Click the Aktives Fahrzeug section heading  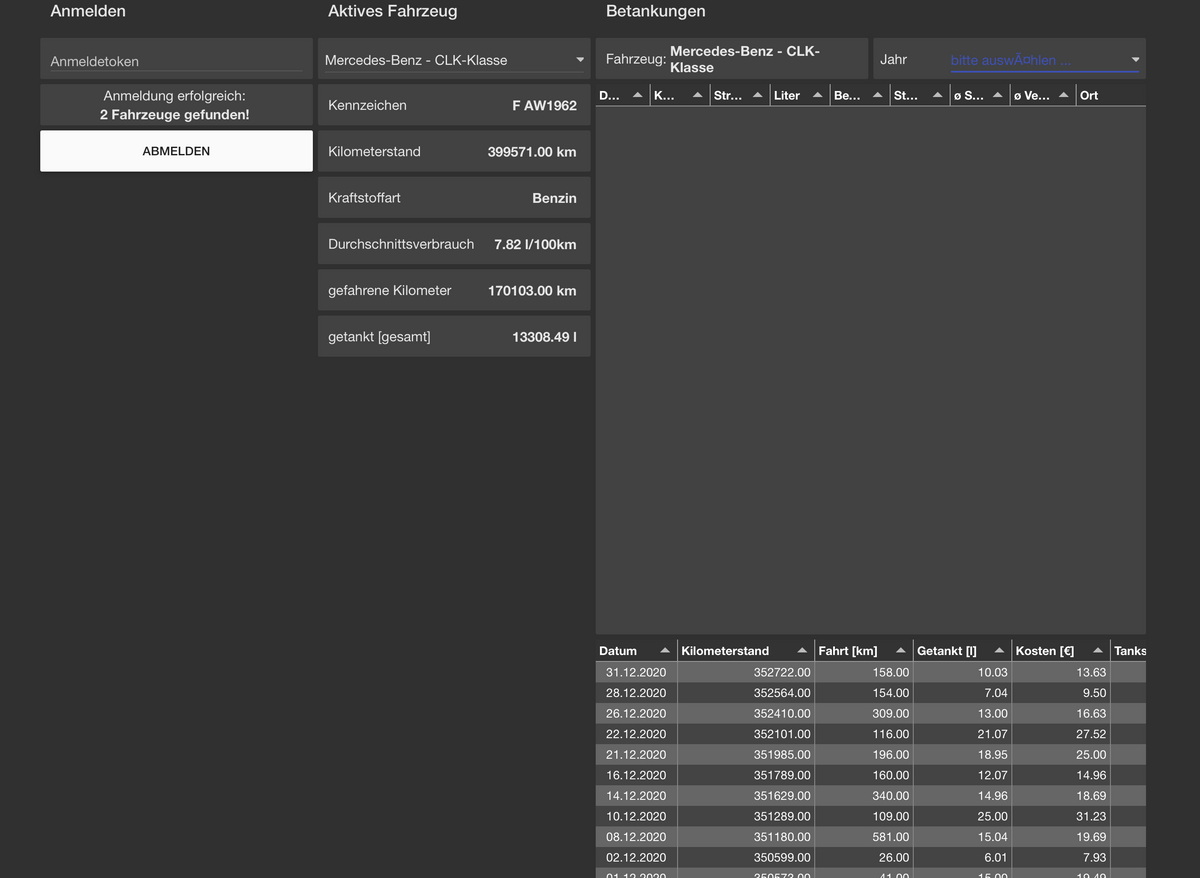click(x=392, y=11)
